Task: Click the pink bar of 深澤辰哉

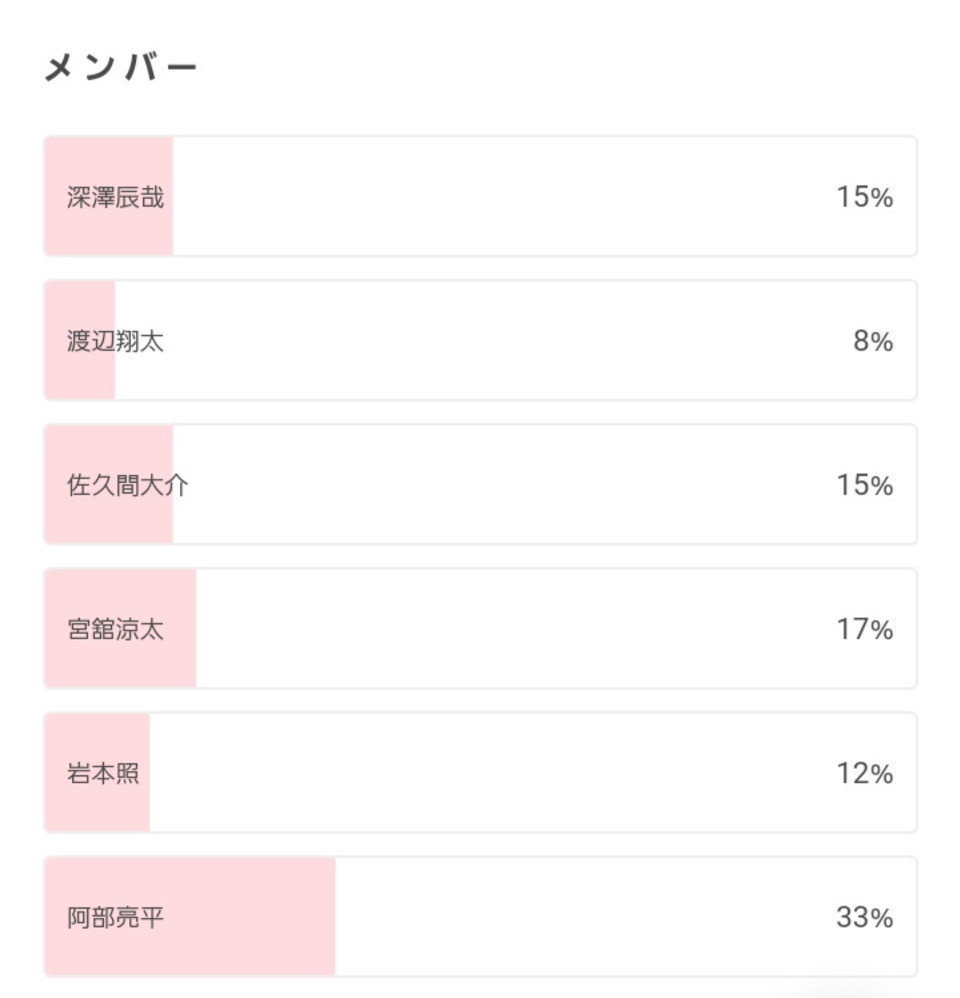Action: pos(109,196)
